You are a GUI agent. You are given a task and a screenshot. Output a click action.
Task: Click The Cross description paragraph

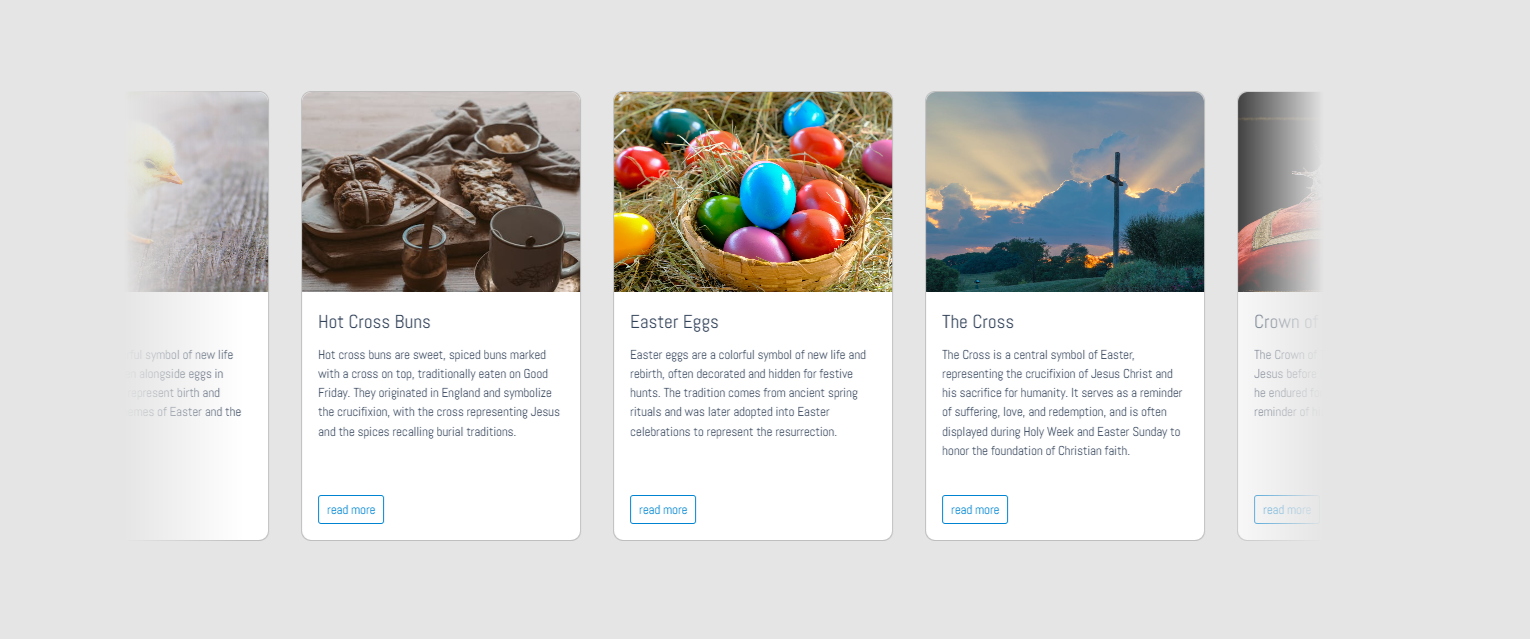tap(1062, 403)
